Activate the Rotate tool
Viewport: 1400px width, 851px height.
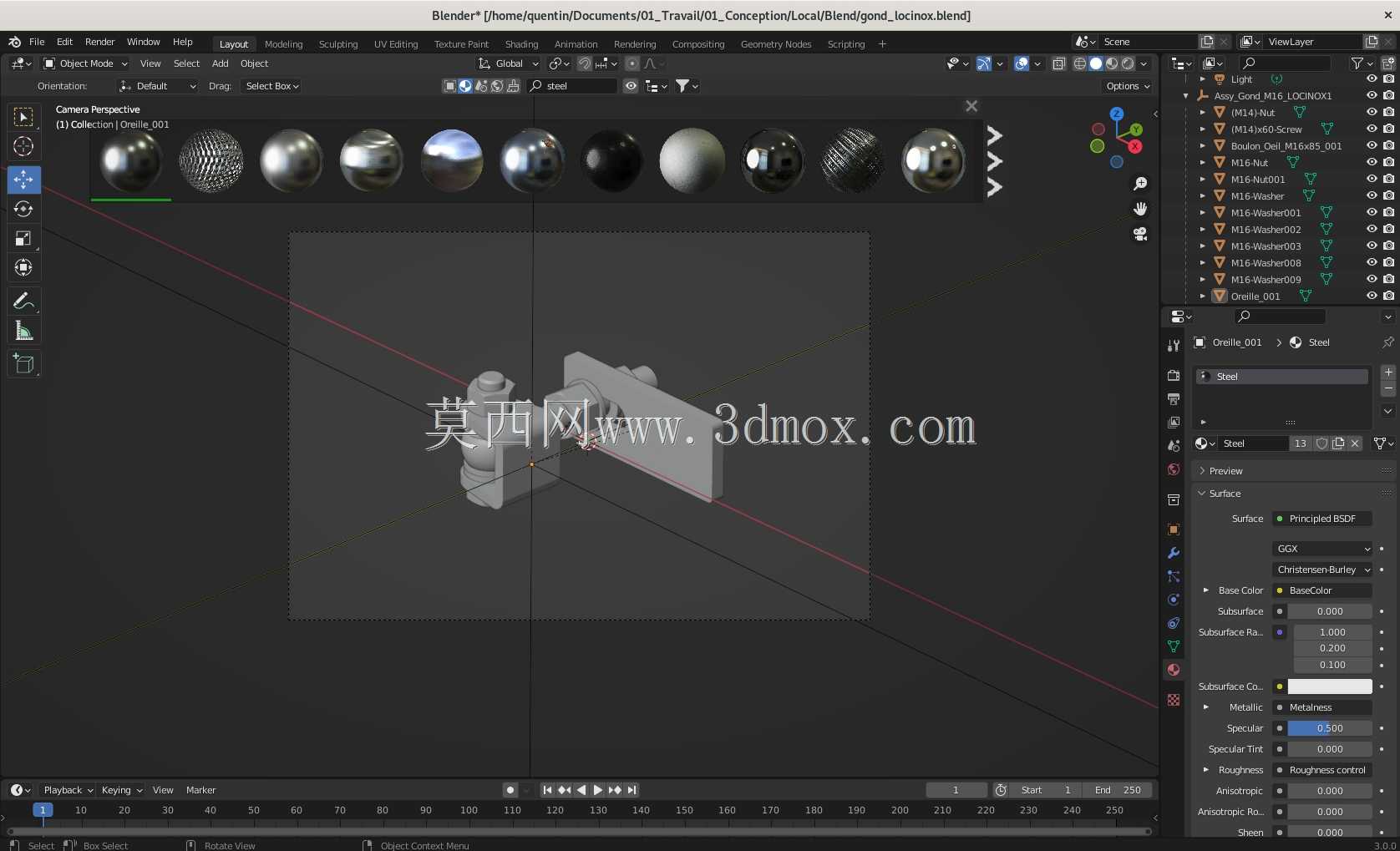tap(23, 209)
